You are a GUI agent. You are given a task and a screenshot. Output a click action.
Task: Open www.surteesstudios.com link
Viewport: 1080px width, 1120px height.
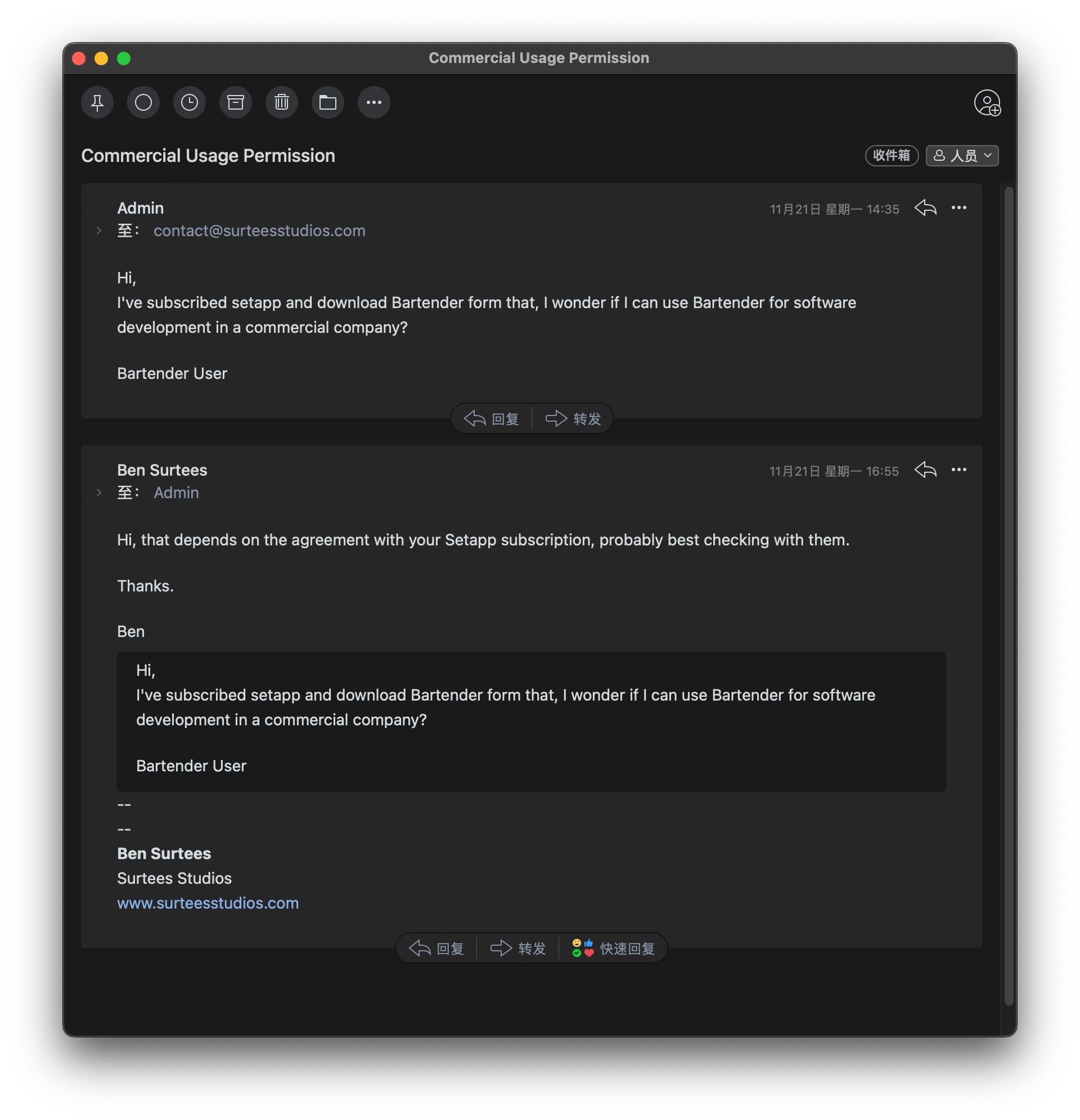[208, 903]
